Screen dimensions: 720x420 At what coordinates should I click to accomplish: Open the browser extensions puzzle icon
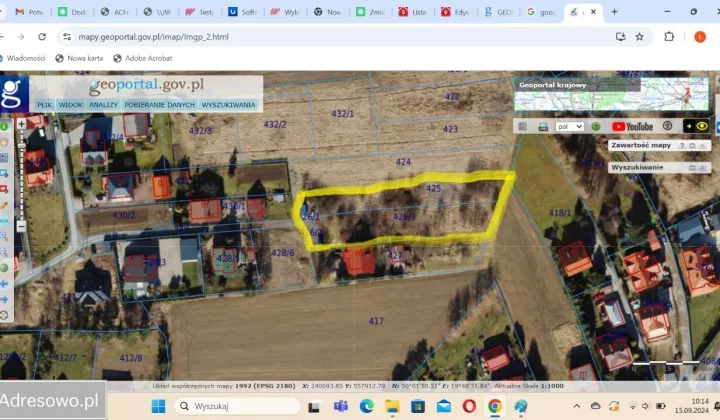[669, 37]
